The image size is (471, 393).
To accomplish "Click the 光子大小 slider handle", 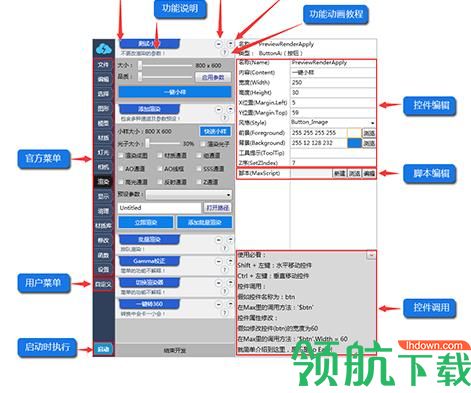I will 147,143.
